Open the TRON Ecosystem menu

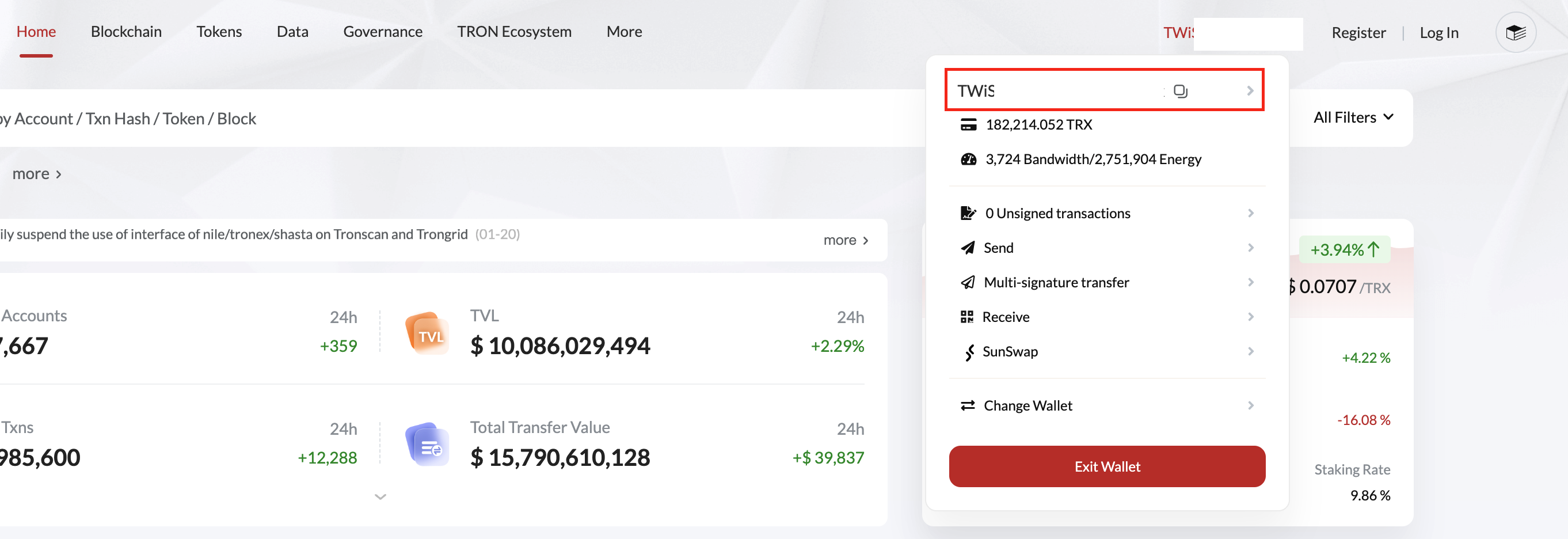tap(515, 32)
